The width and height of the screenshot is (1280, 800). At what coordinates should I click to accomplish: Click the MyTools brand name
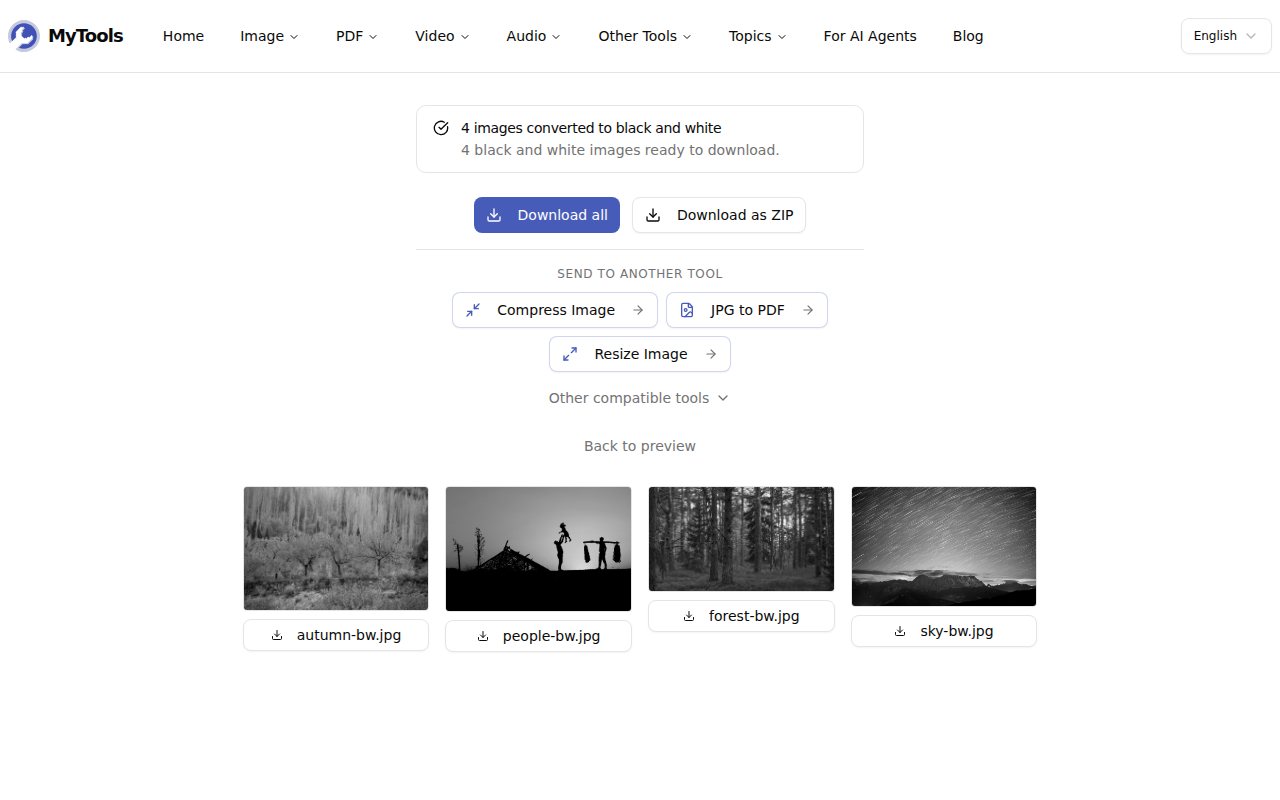(x=86, y=36)
